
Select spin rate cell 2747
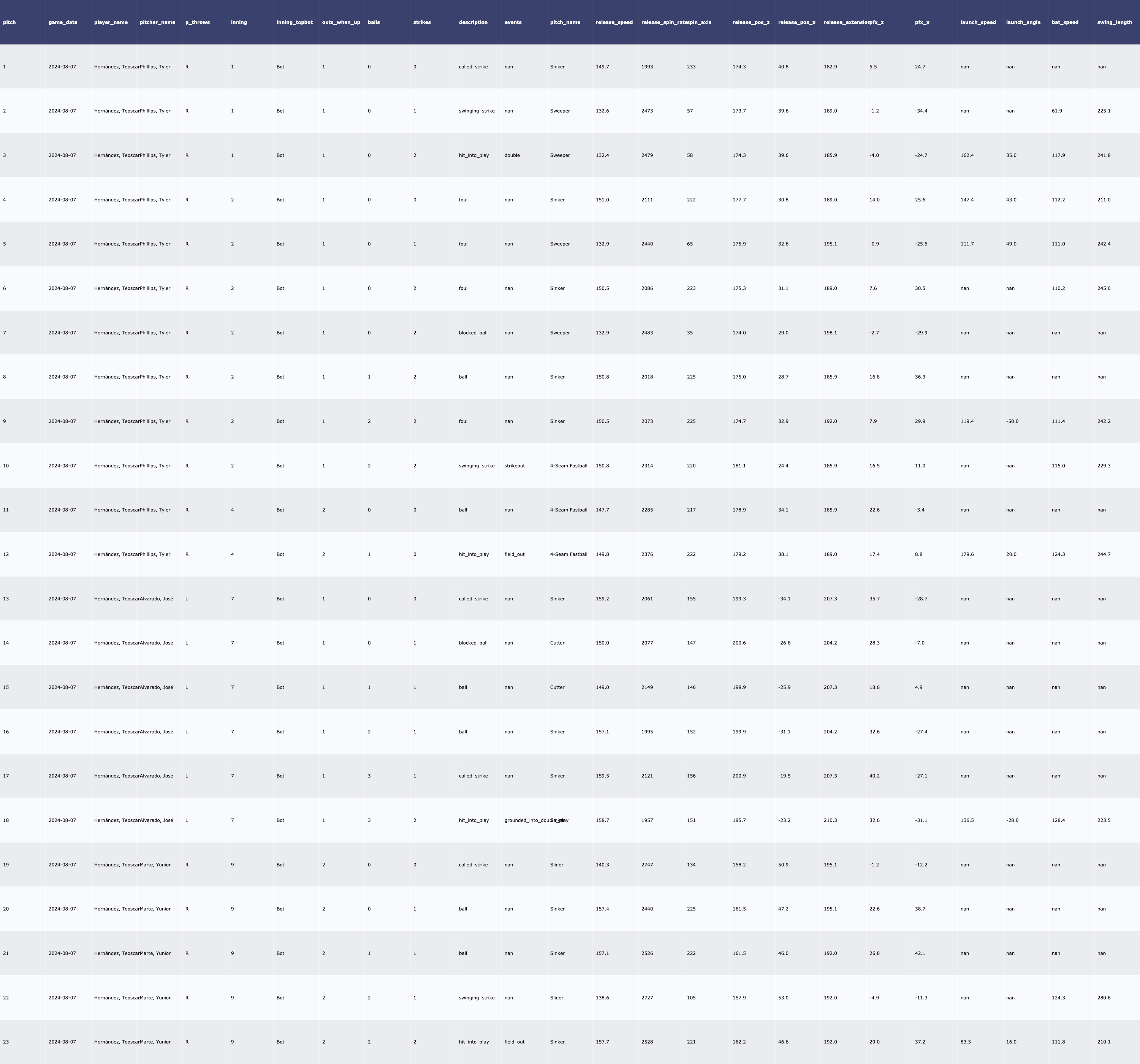647,864
